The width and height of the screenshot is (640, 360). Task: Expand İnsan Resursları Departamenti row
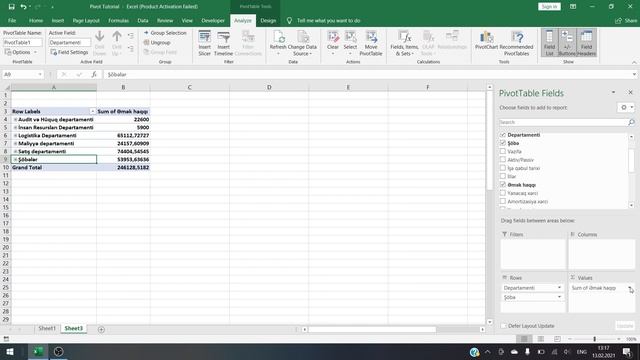click(x=16, y=128)
